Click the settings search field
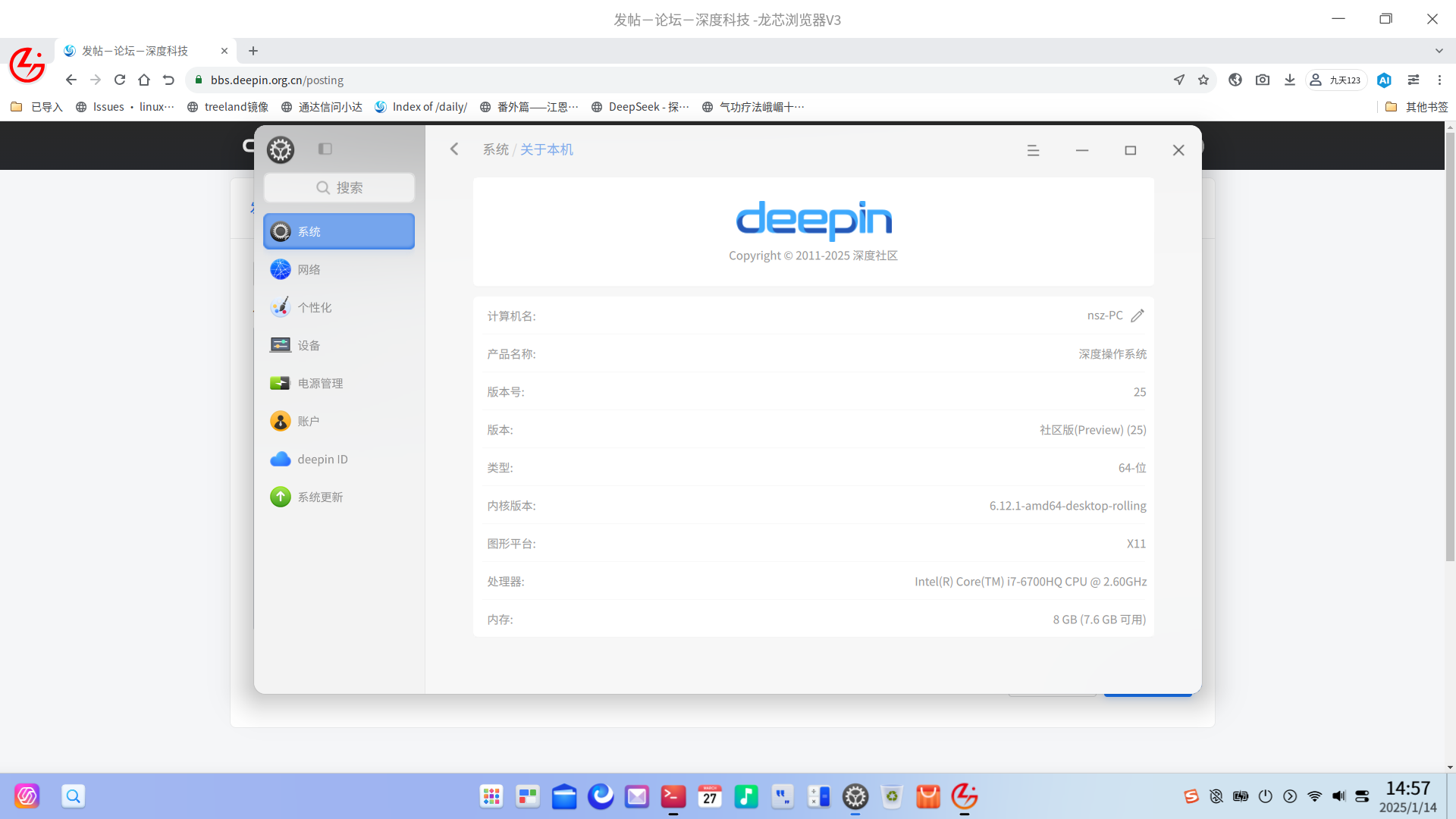 [339, 187]
